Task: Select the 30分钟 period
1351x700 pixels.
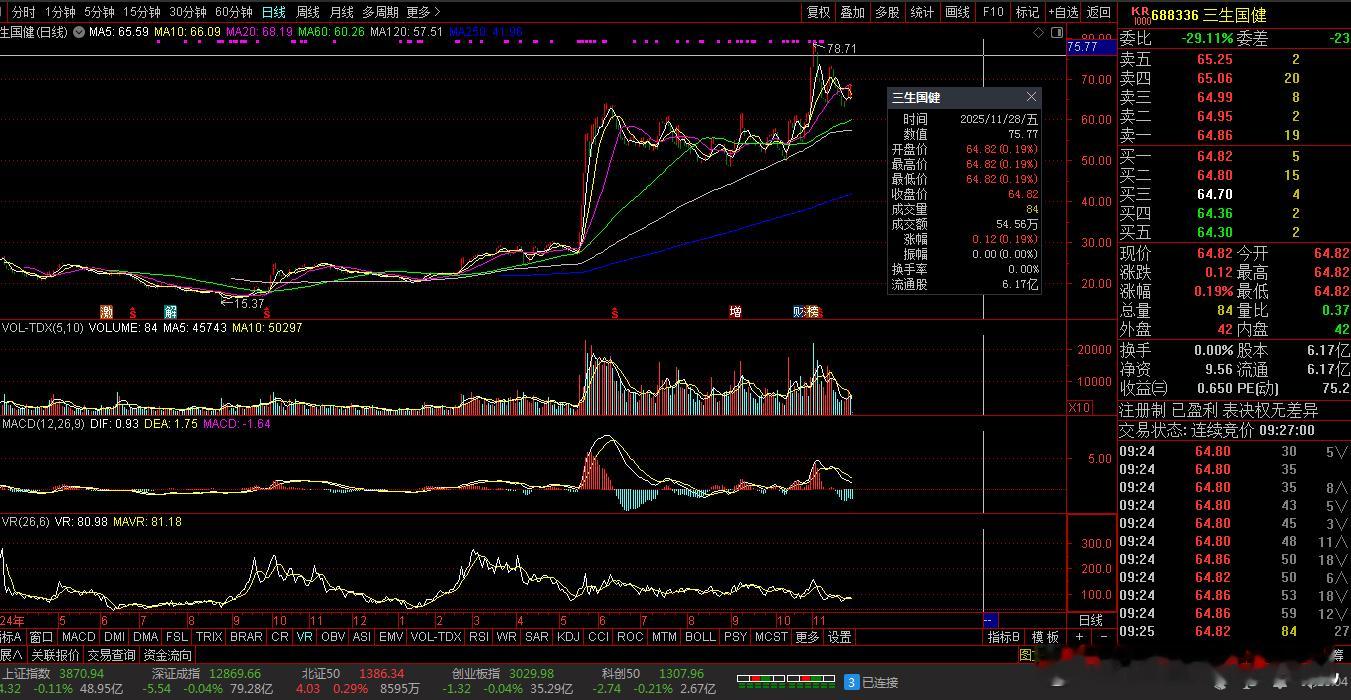Action: [x=187, y=12]
